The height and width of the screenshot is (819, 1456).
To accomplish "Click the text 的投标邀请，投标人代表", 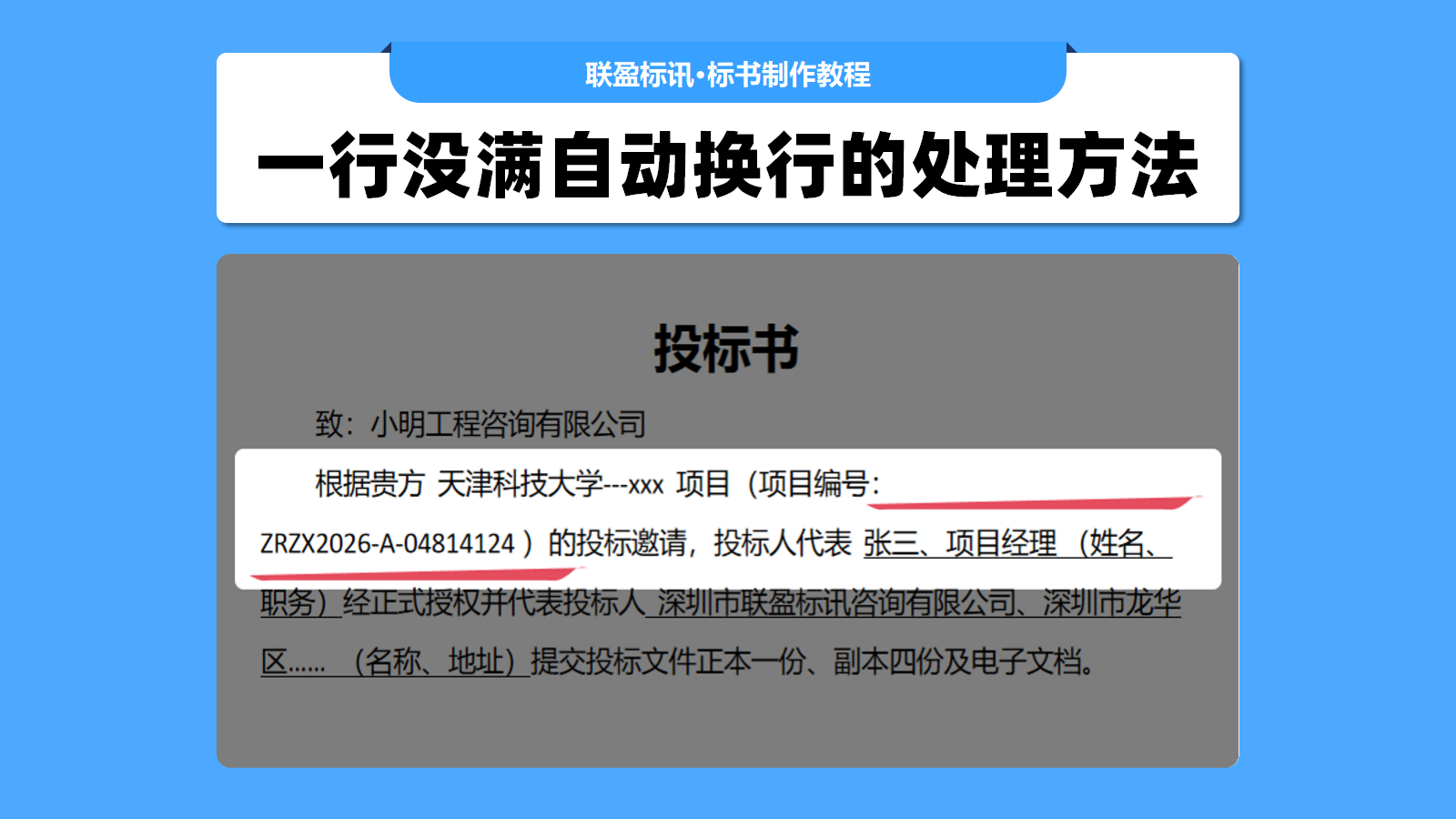I will tap(699, 543).
